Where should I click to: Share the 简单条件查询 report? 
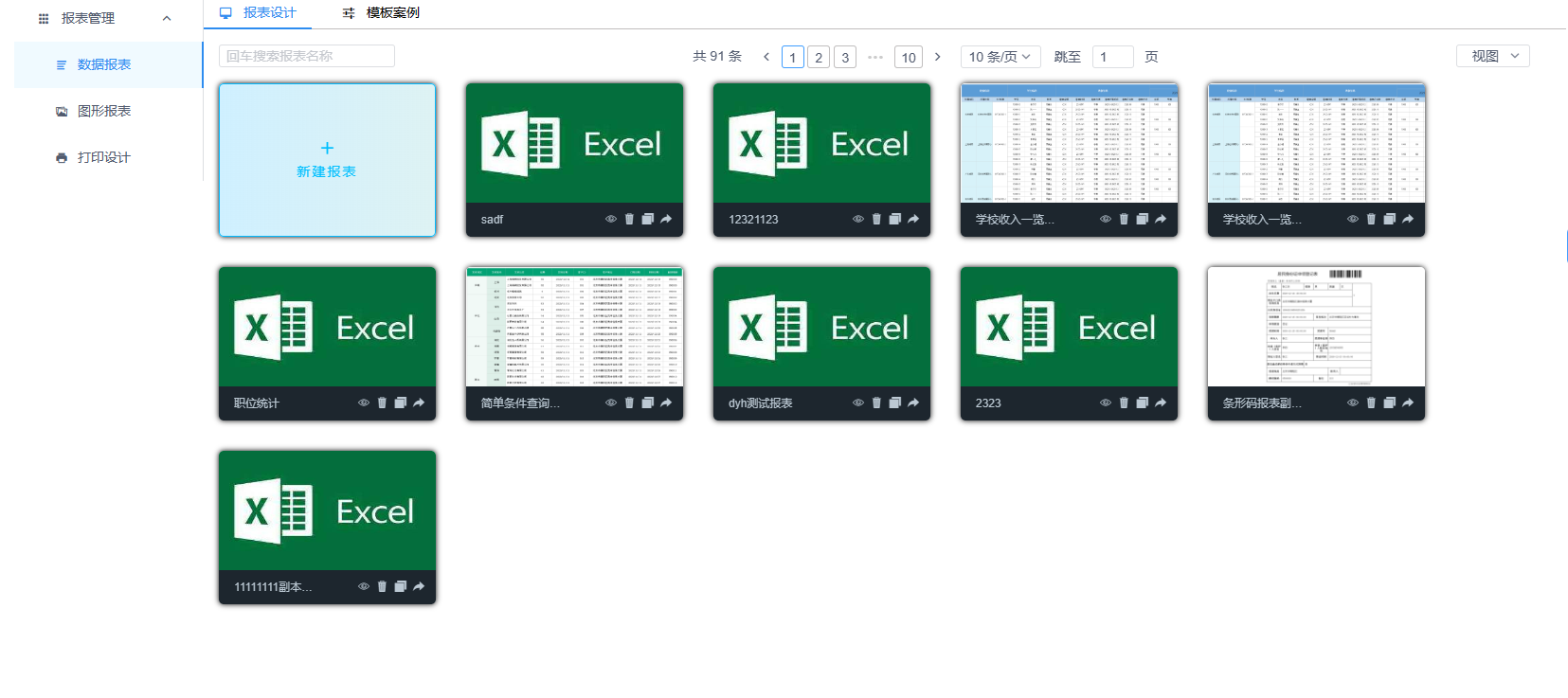(x=666, y=403)
